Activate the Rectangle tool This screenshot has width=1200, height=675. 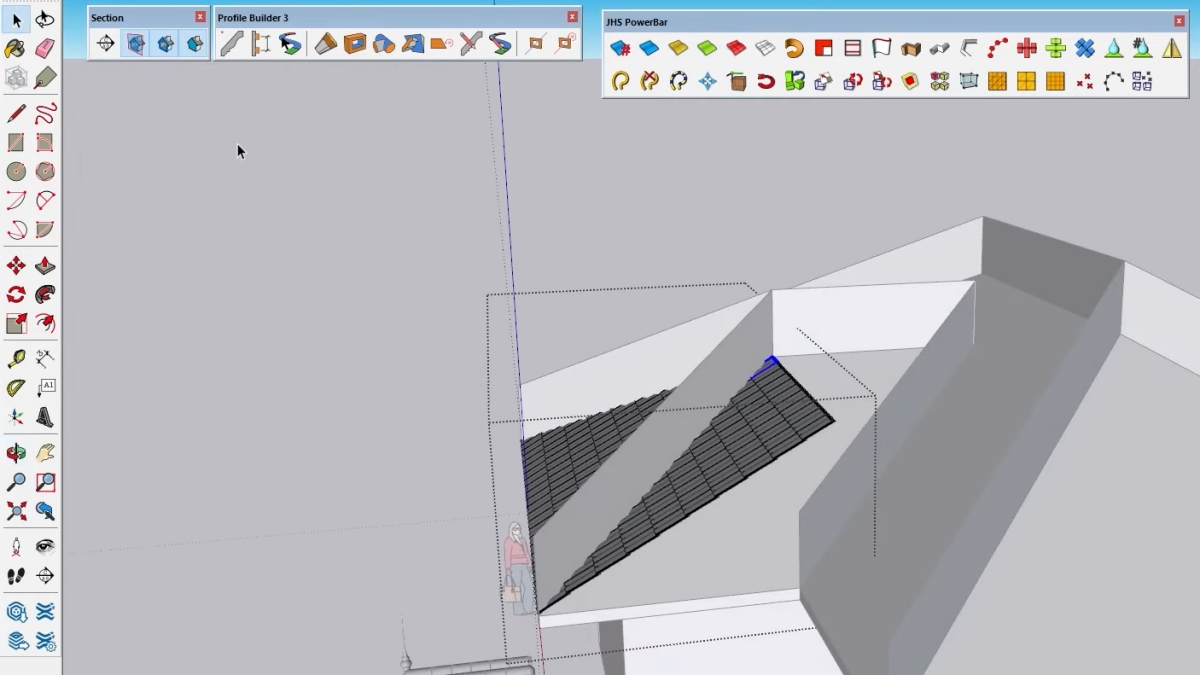pyautogui.click(x=16, y=142)
